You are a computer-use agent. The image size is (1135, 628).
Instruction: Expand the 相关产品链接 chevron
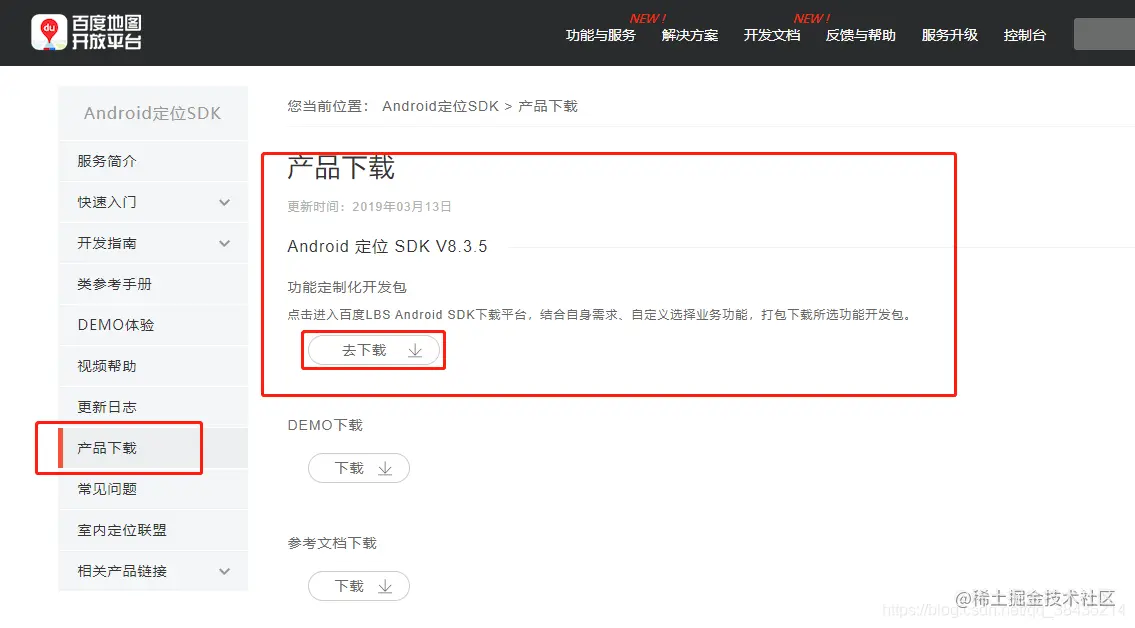point(224,572)
